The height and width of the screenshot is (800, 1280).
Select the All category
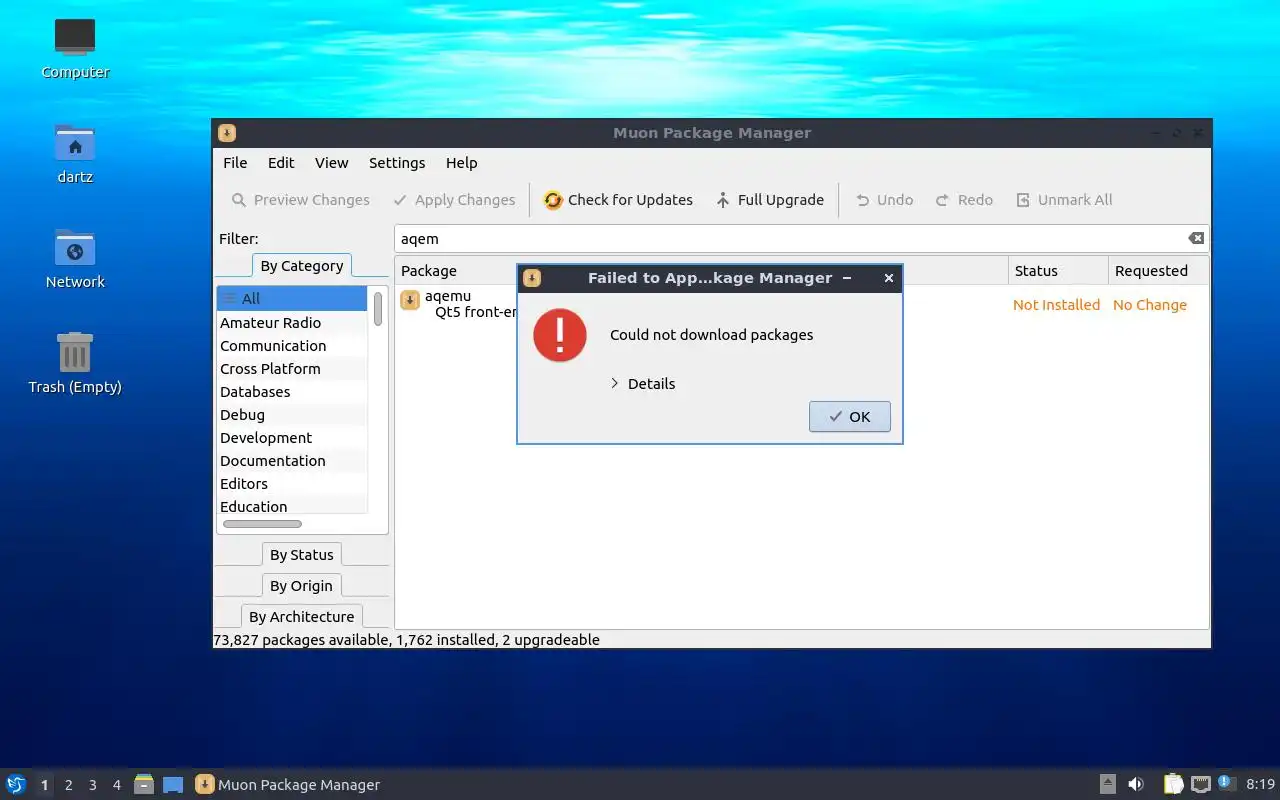click(292, 298)
